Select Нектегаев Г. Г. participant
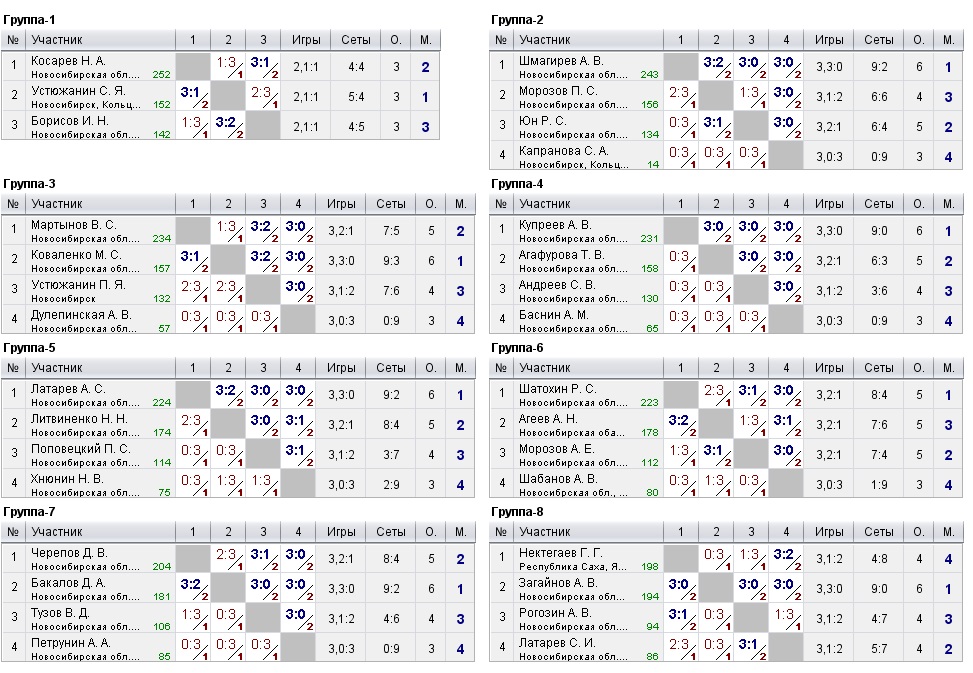 [561, 553]
